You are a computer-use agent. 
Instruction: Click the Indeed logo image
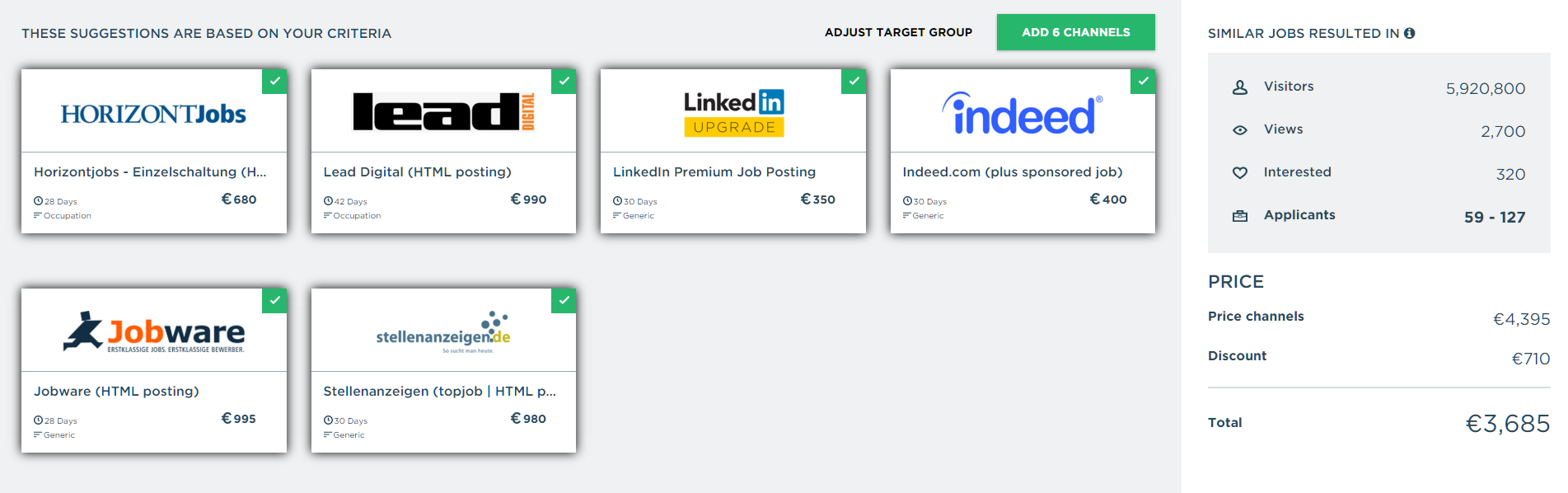coord(1022,114)
